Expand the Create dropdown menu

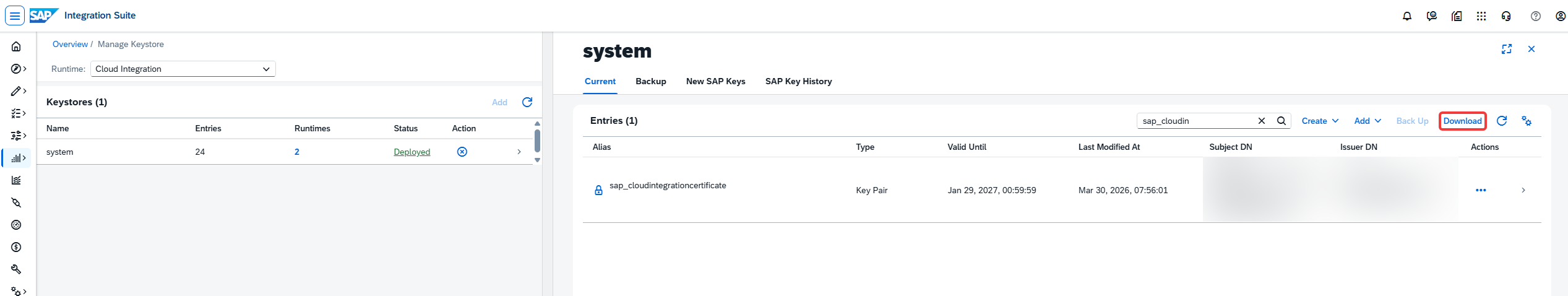click(1320, 121)
